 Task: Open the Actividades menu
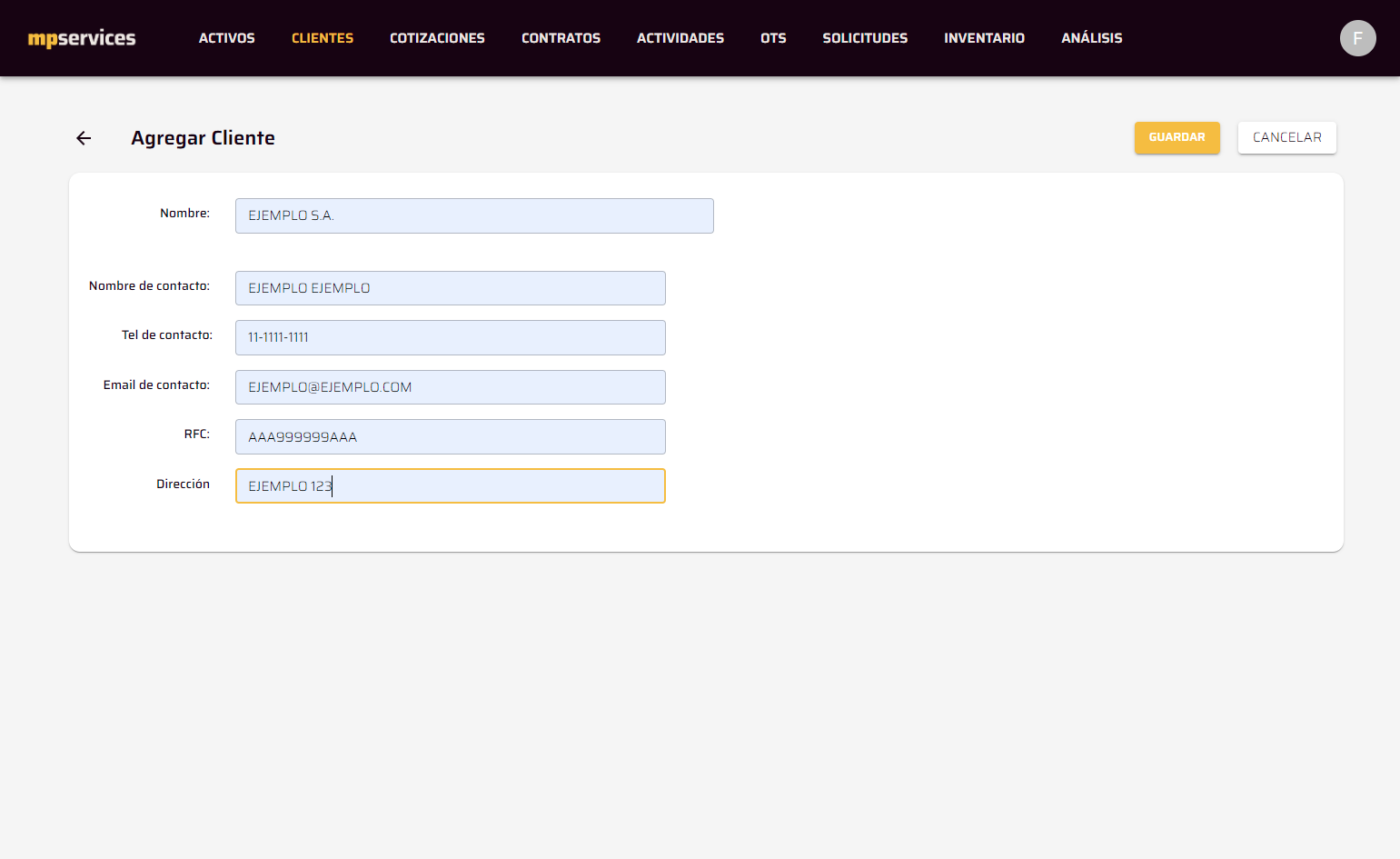coord(680,38)
